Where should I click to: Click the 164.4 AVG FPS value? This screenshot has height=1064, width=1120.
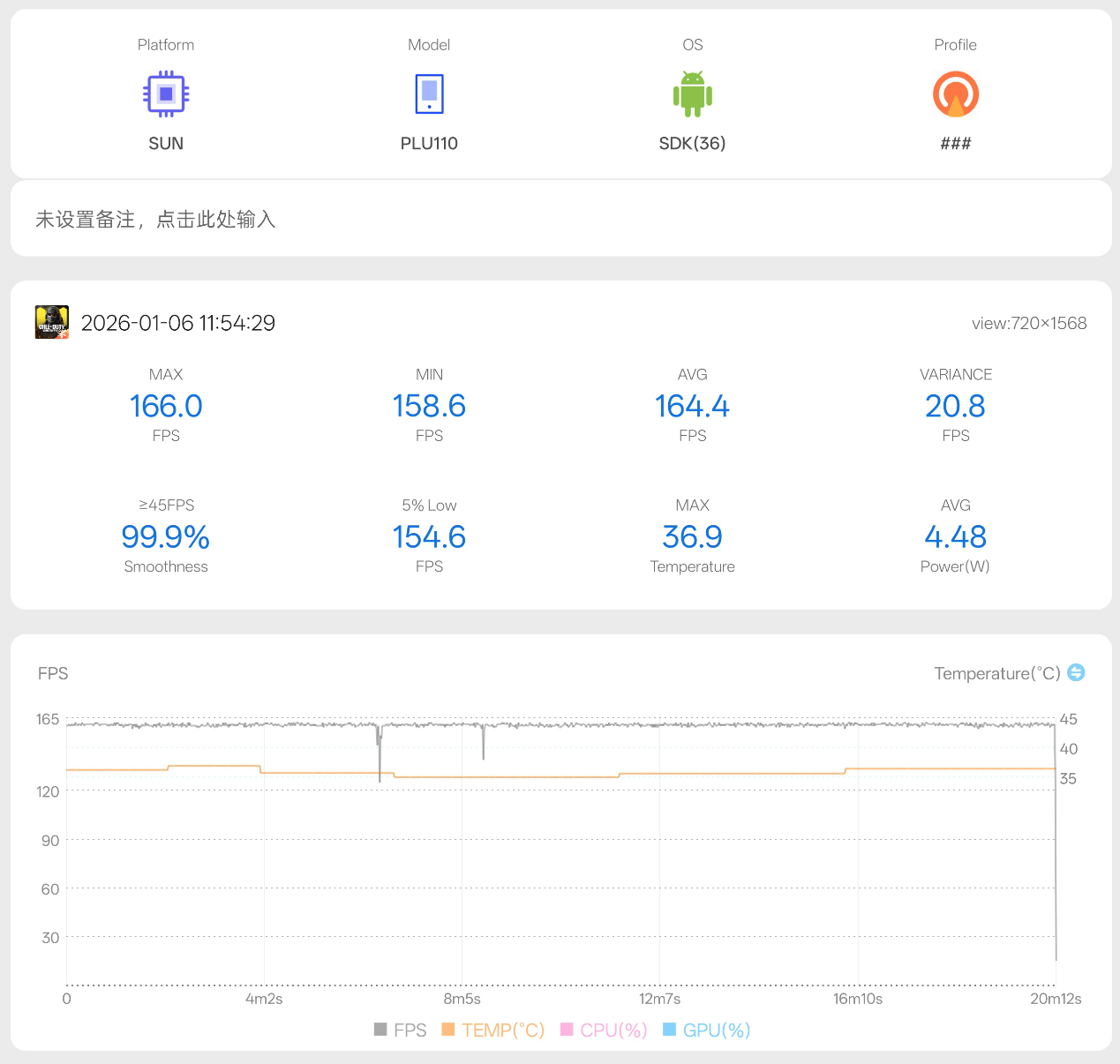(x=692, y=407)
